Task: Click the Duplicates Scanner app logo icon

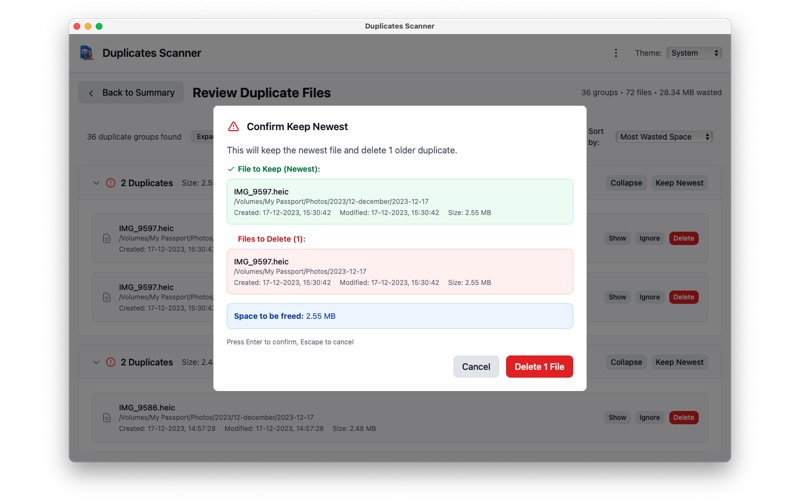Action: 87,53
